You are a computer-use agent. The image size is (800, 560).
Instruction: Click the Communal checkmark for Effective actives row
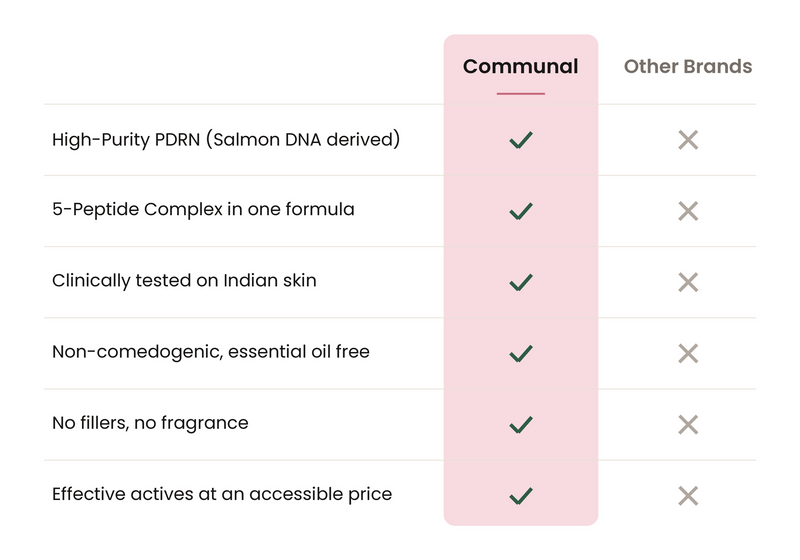520,496
